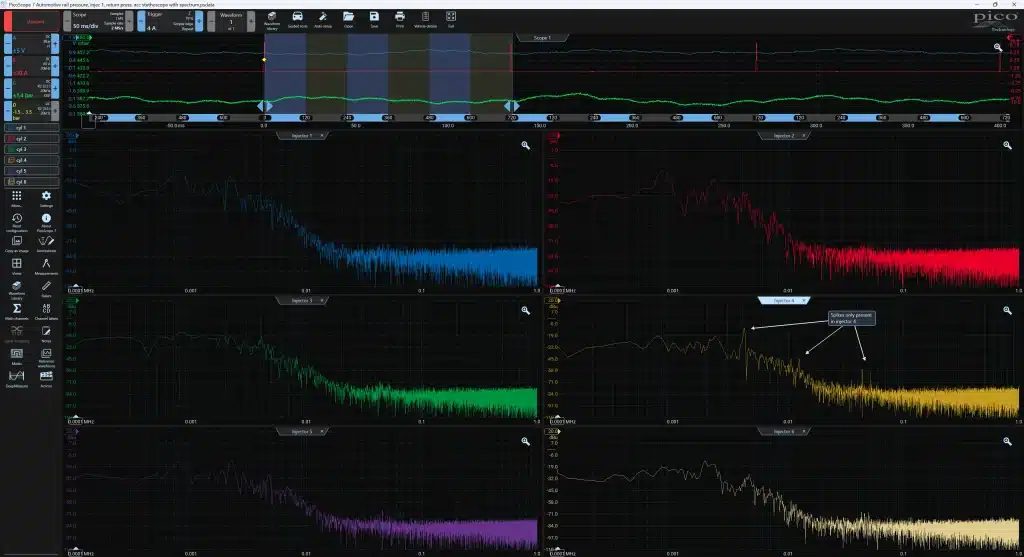Click the red Stopped run button
This screenshot has height=557, width=1024.
31,22
